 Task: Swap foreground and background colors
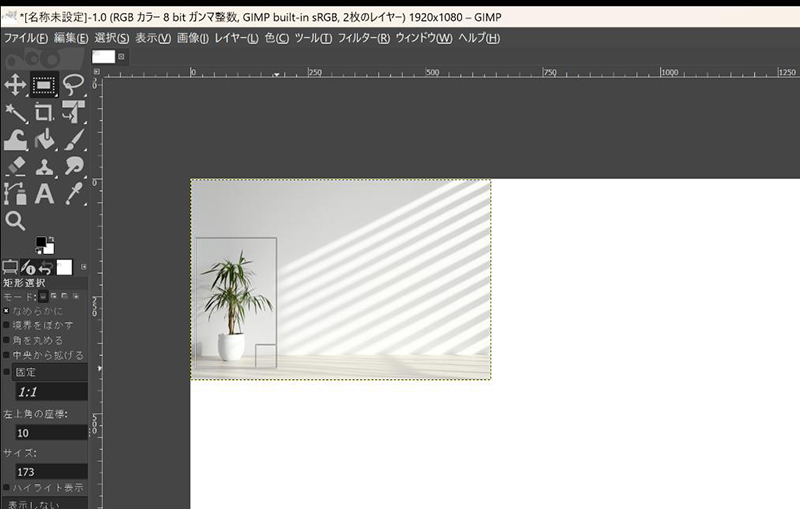[x=51, y=239]
